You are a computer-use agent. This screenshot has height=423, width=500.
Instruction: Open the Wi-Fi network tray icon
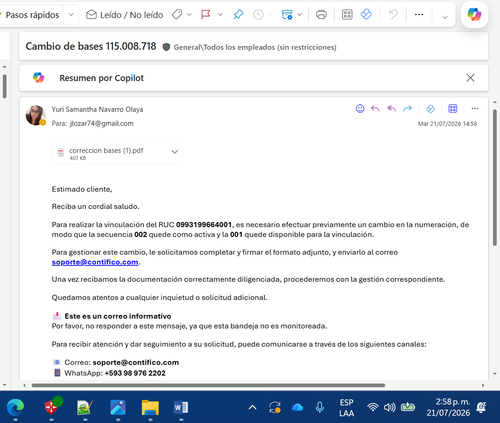[x=373, y=407]
